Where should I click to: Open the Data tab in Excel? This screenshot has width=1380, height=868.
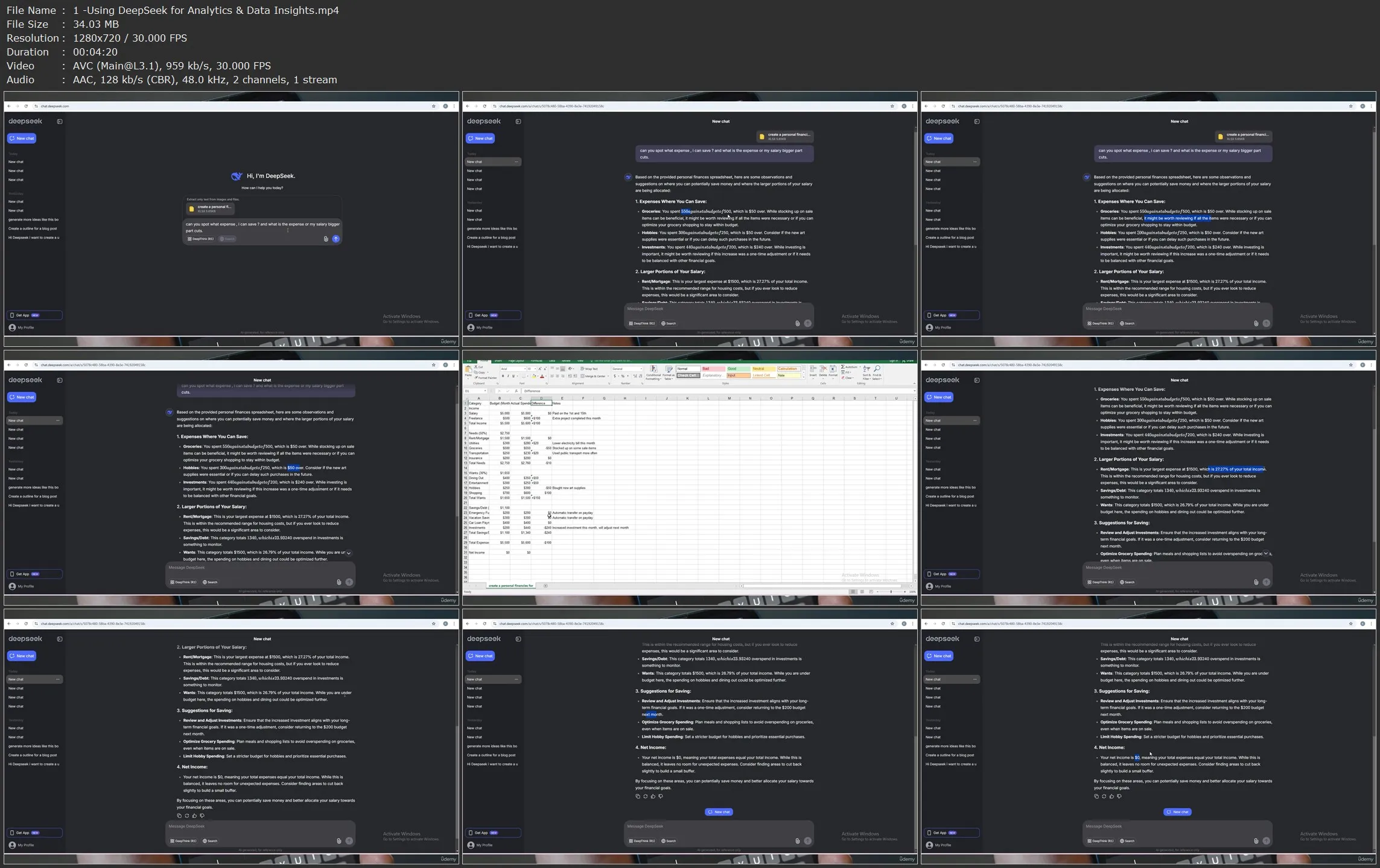pos(552,361)
